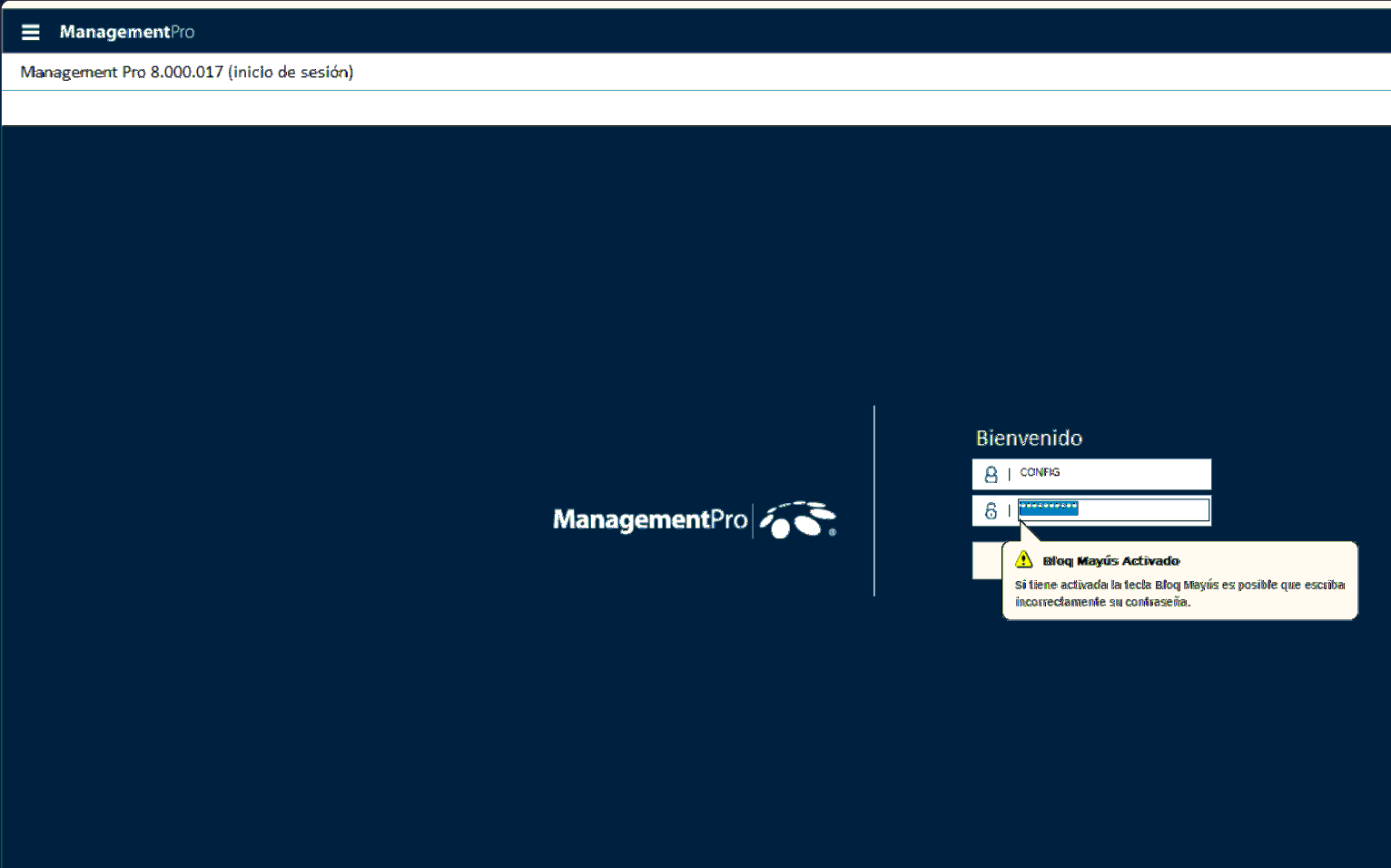Image resolution: width=1391 pixels, height=868 pixels.
Task: Open the hamburger menu in header
Action: [x=30, y=32]
